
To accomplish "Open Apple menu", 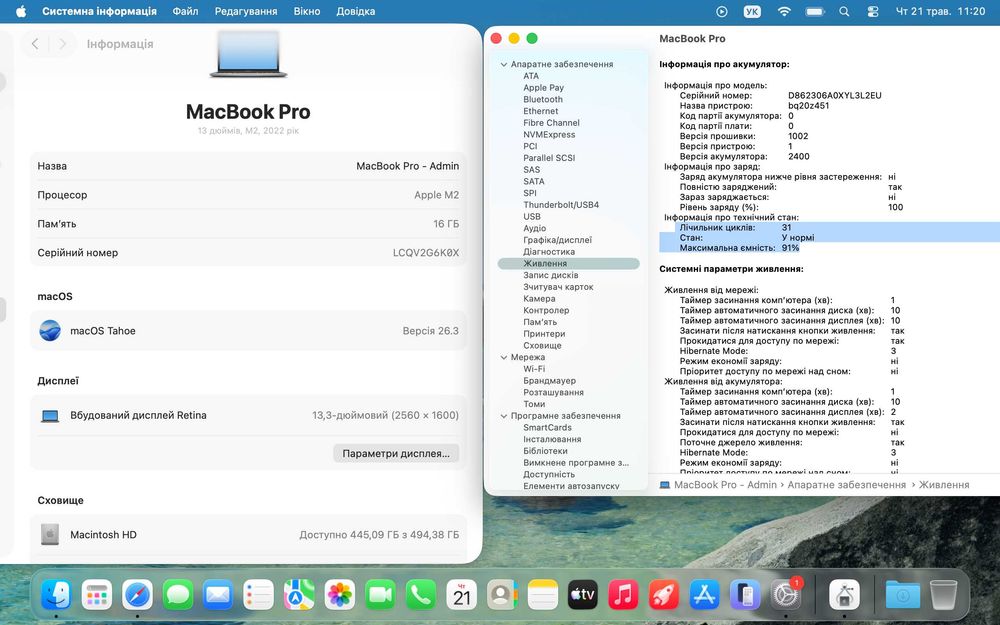I will point(21,11).
